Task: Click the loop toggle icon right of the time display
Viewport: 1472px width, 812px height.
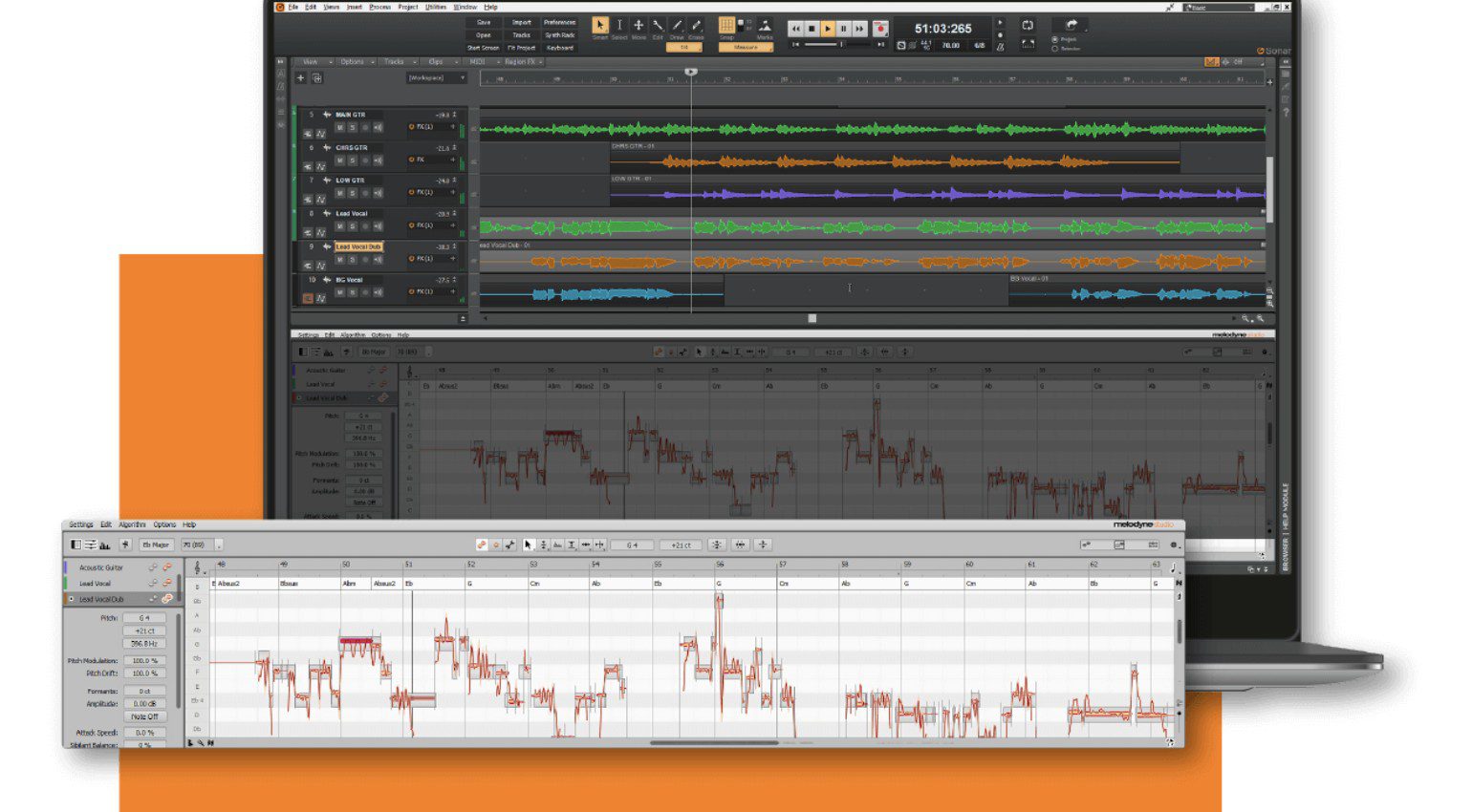Action: click(1028, 27)
